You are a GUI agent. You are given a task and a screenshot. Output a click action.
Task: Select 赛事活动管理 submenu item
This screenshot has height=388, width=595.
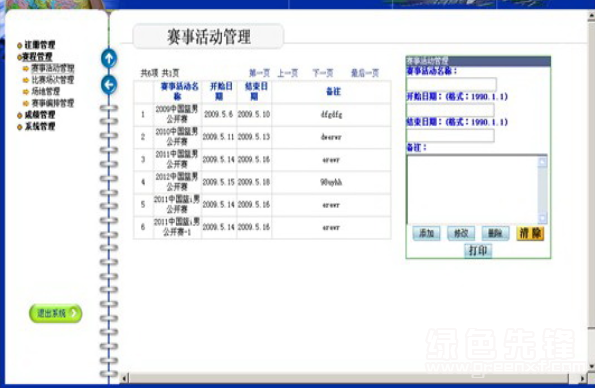[52, 68]
